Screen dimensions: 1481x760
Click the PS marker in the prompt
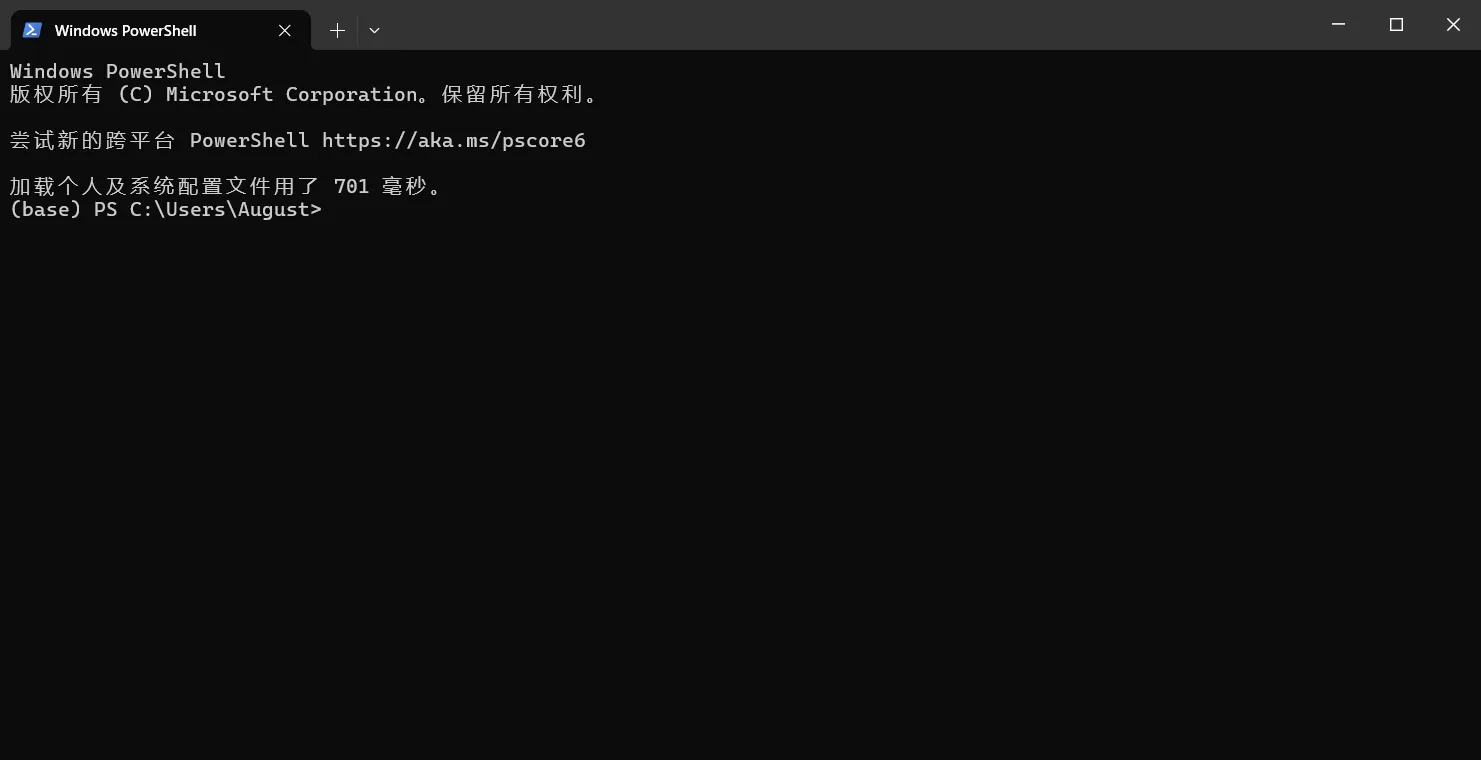point(105,209)
